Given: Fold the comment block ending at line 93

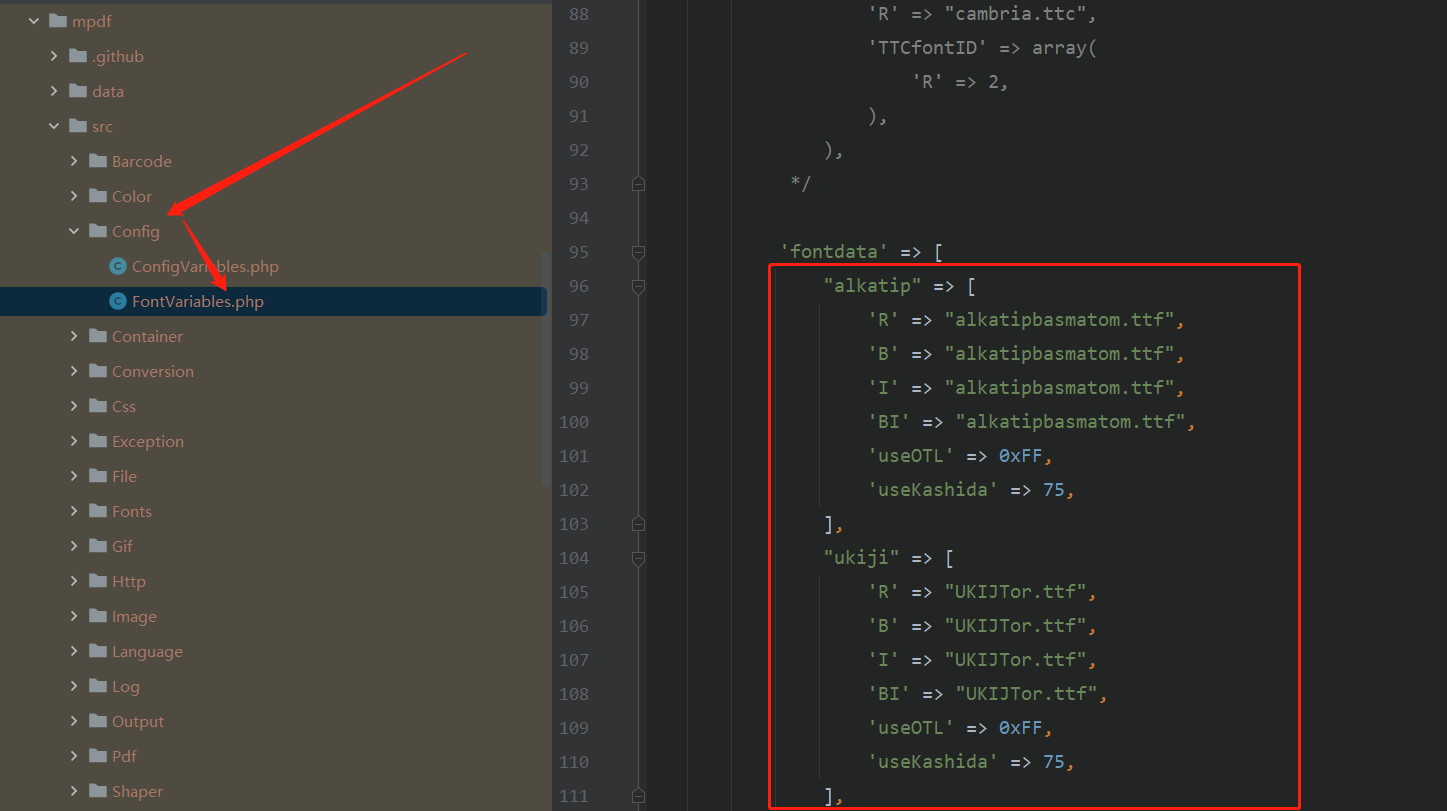Looking at the screenshot, I should (x=638, y=184).
